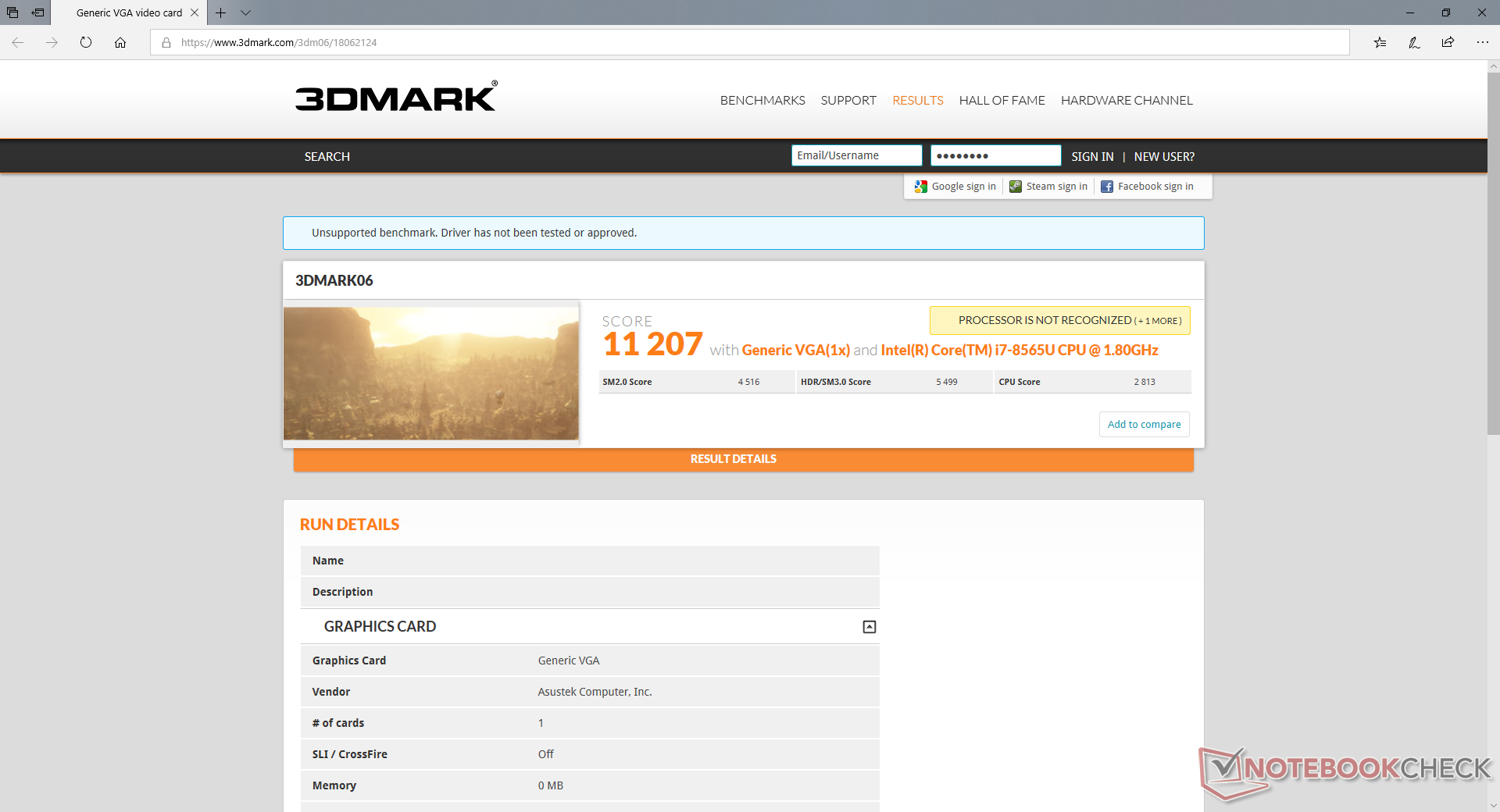Sign in with Google
This screenshot has height=812, width=1500.
pos(955,186)
